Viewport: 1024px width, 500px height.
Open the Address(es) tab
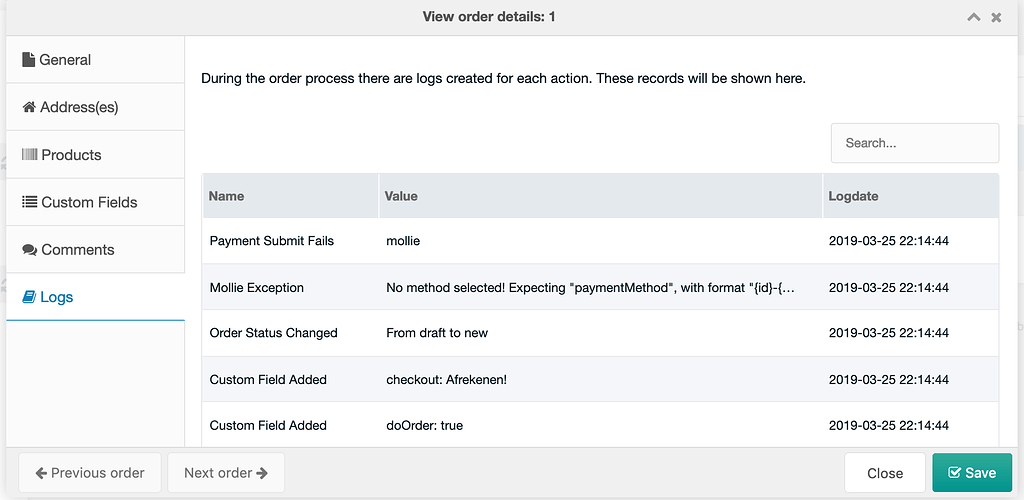[x=95, y=107]
